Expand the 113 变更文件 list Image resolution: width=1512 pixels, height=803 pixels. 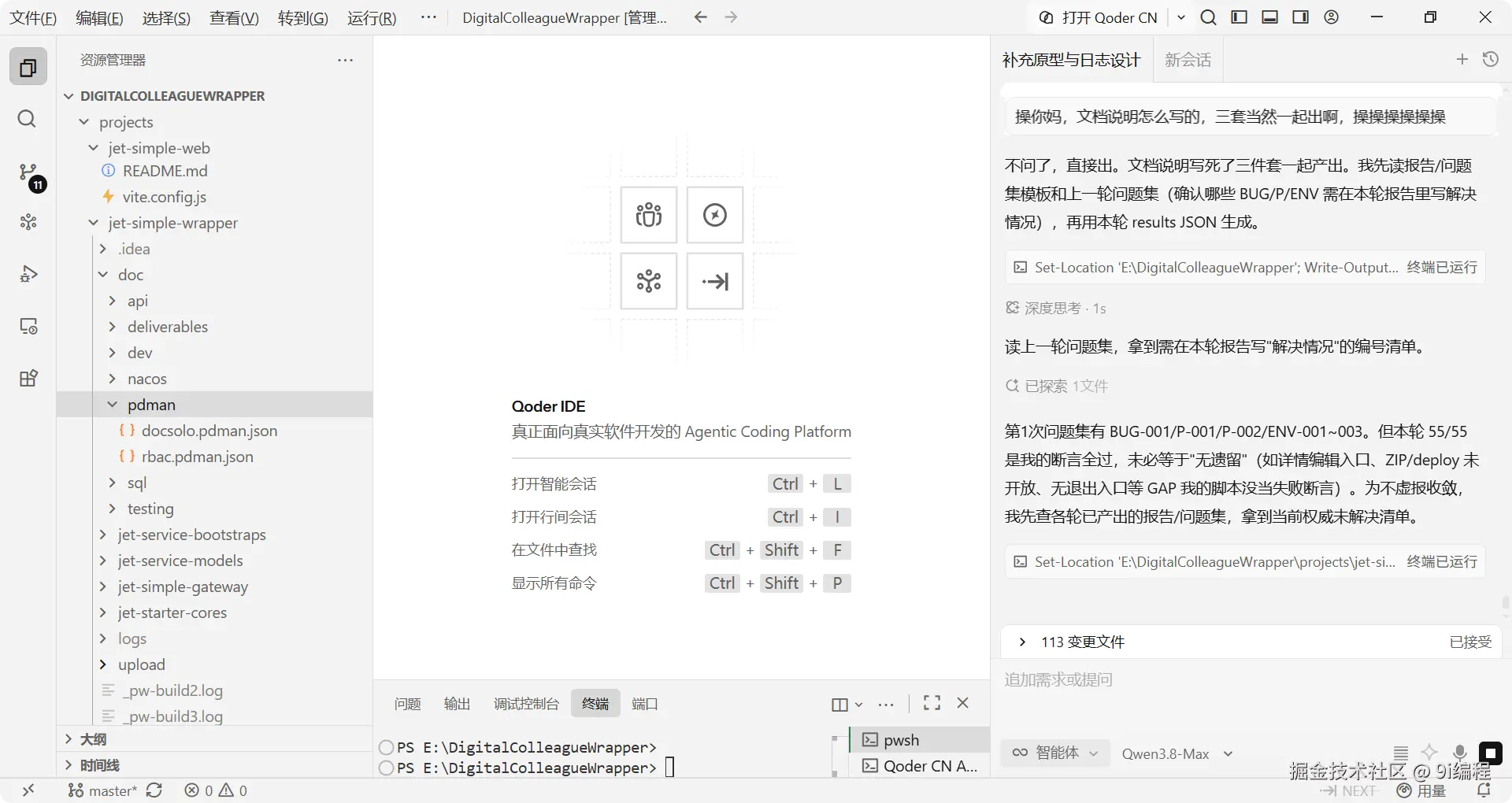coord(1022,642)
